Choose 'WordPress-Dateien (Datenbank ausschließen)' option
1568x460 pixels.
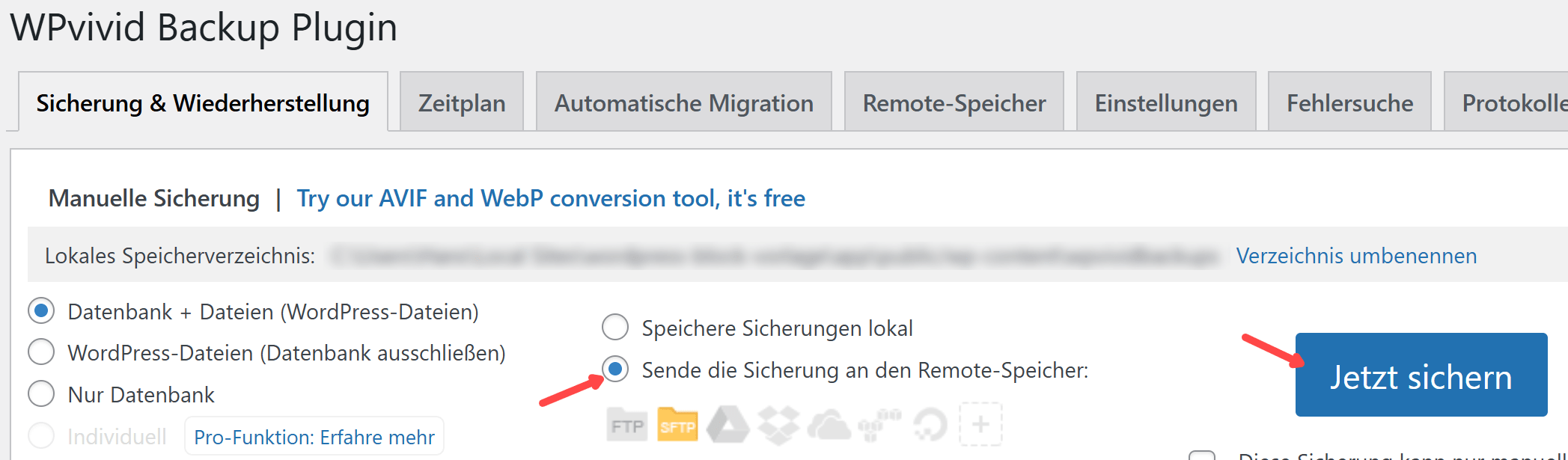click(41, 352)
